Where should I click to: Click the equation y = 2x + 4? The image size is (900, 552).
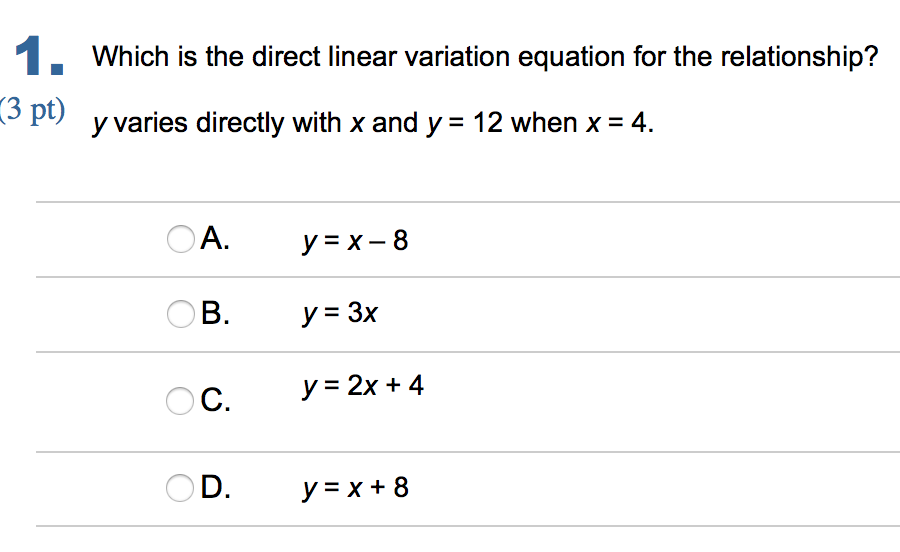click(x=363, y=385)
